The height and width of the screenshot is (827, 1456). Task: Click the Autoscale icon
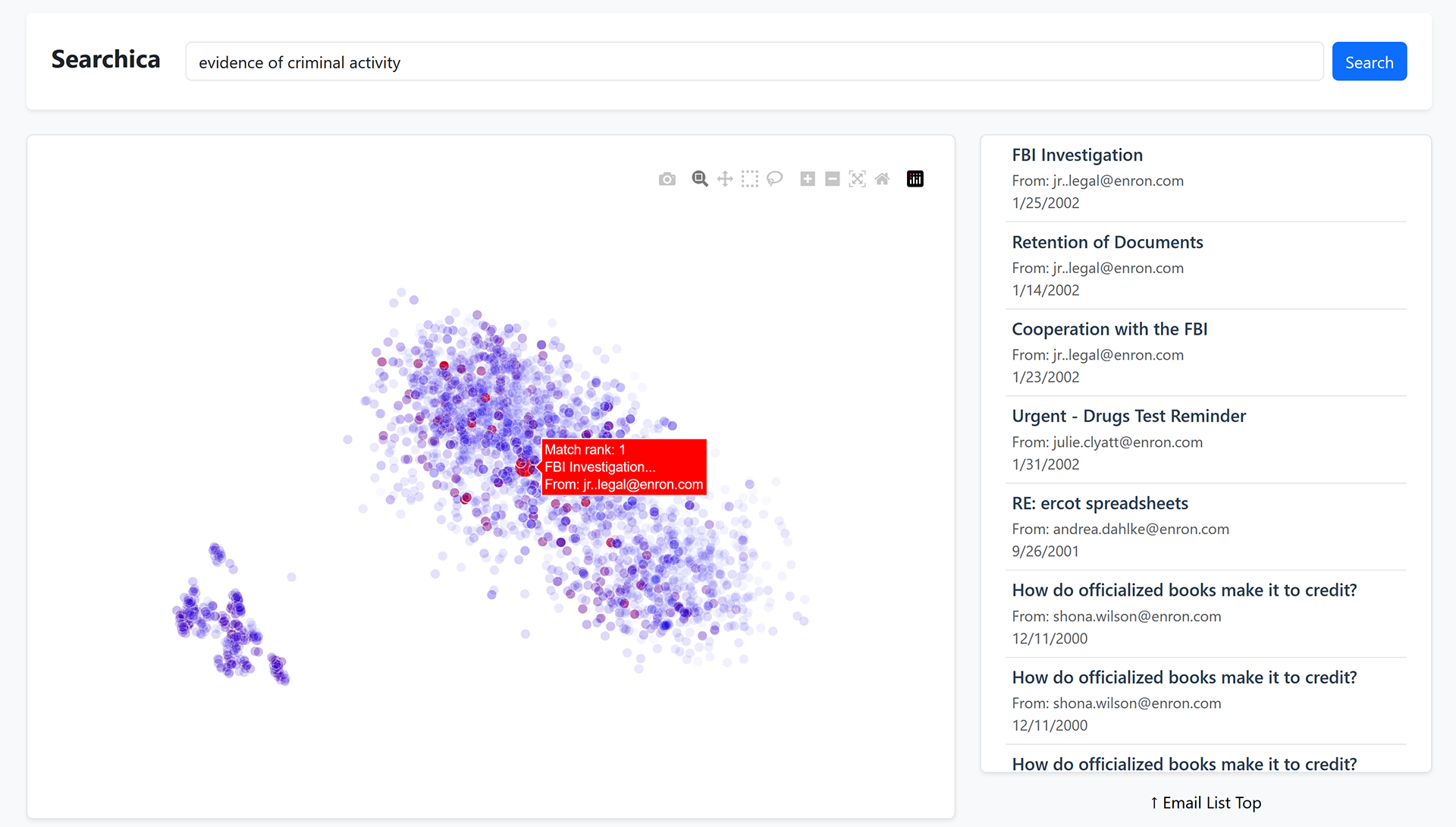(x=857, y=179)
